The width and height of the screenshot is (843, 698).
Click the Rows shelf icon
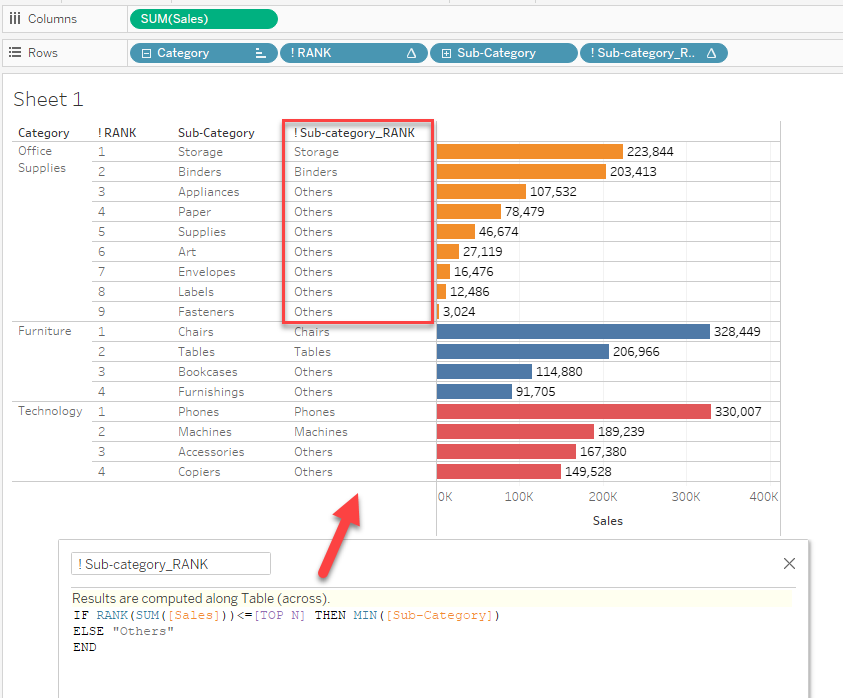[15, 53]
